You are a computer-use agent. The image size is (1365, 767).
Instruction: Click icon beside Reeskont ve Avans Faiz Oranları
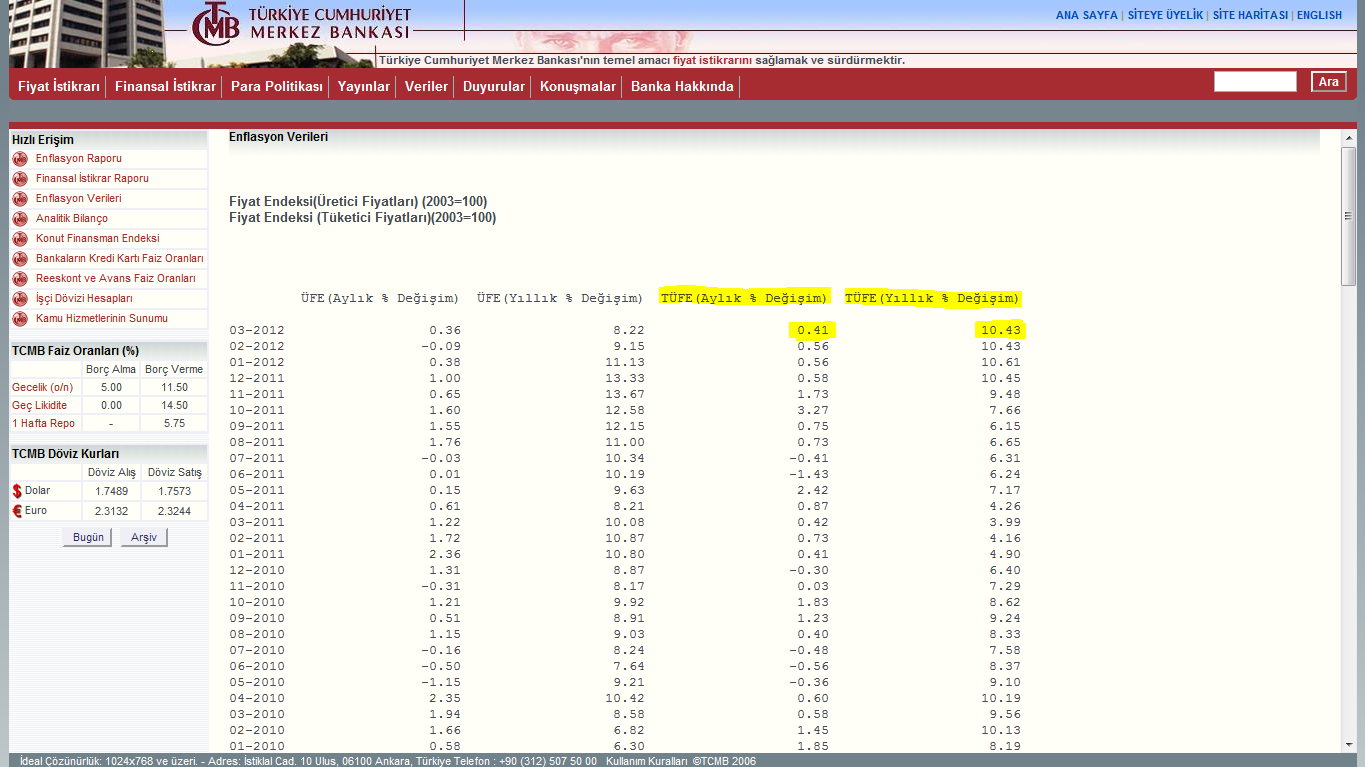click(19, 279)
